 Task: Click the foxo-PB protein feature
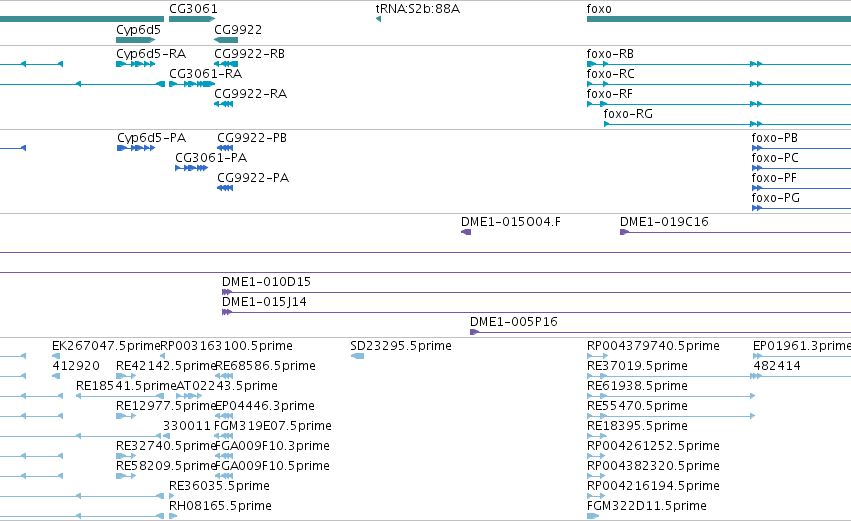(801, 148)
